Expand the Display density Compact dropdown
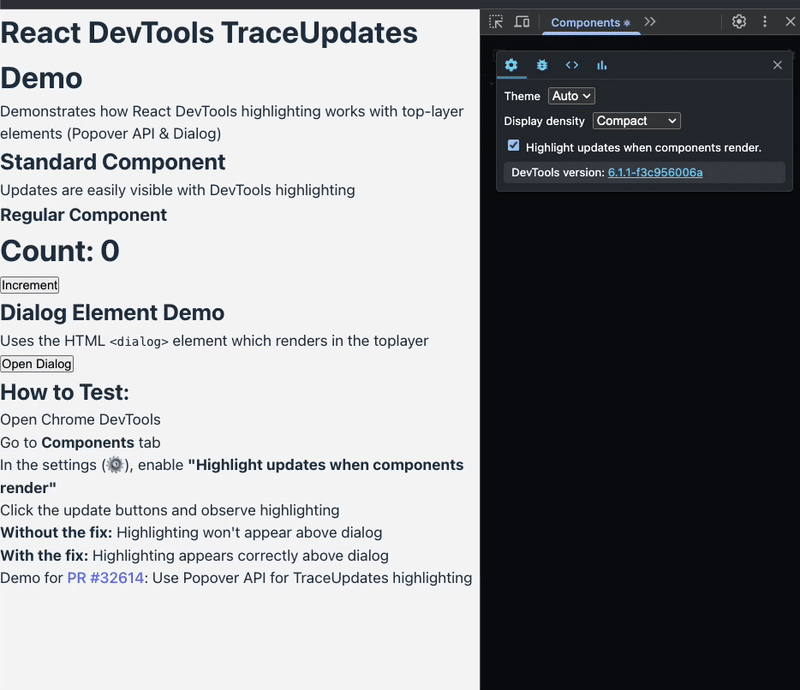 point(636,121)
